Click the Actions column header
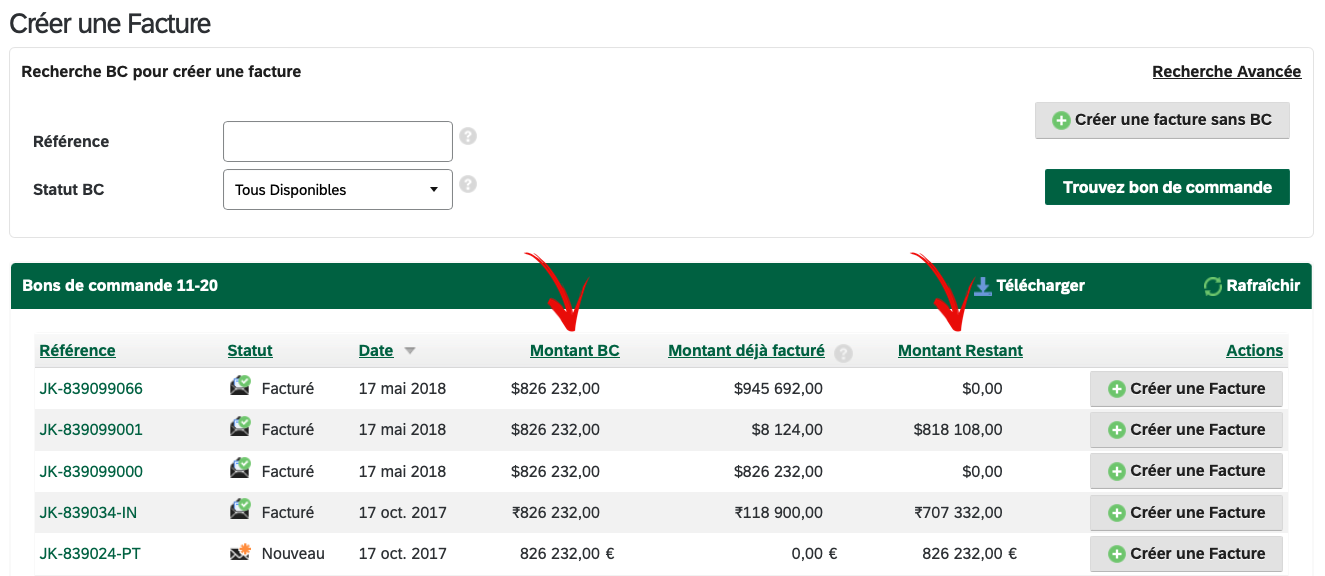The image size is (1325, 576). 1254,351
